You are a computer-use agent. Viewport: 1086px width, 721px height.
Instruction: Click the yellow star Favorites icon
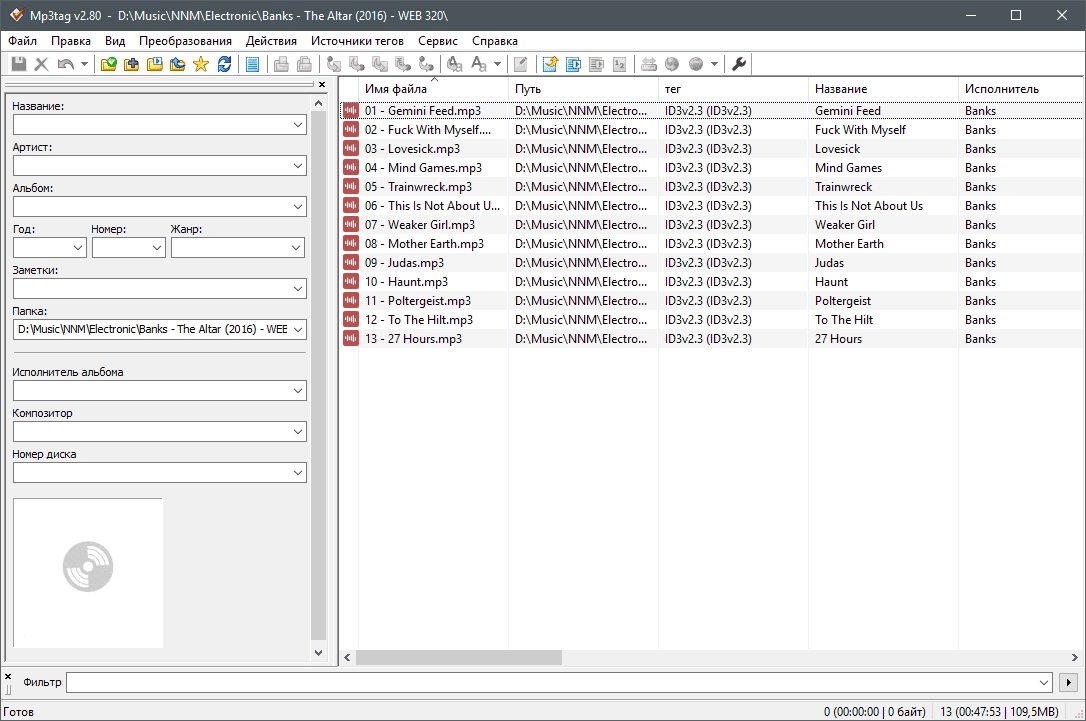tap(201, 64)
